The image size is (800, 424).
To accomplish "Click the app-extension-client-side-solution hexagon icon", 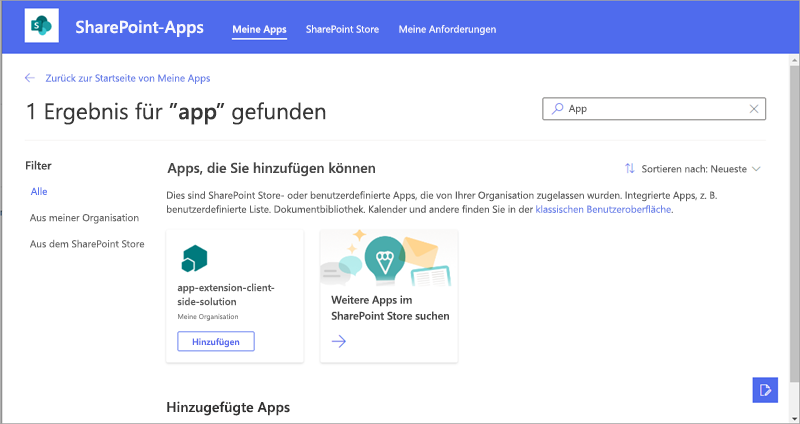I will tap(194, 259).
